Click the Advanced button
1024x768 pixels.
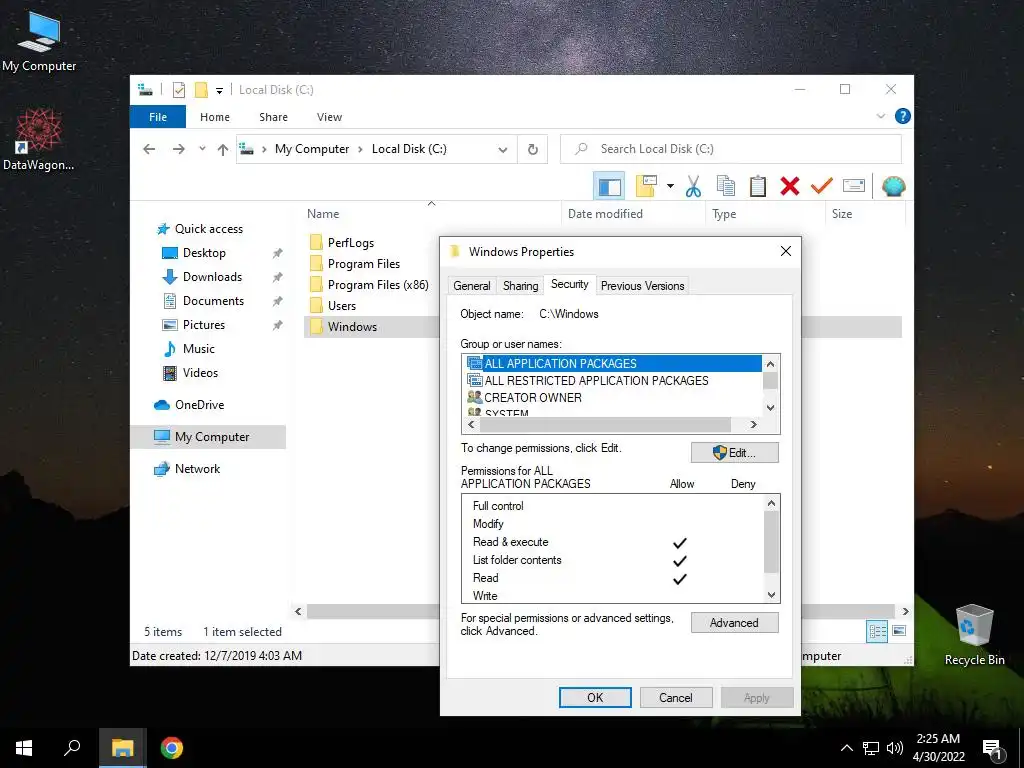[x=735, y=623]
